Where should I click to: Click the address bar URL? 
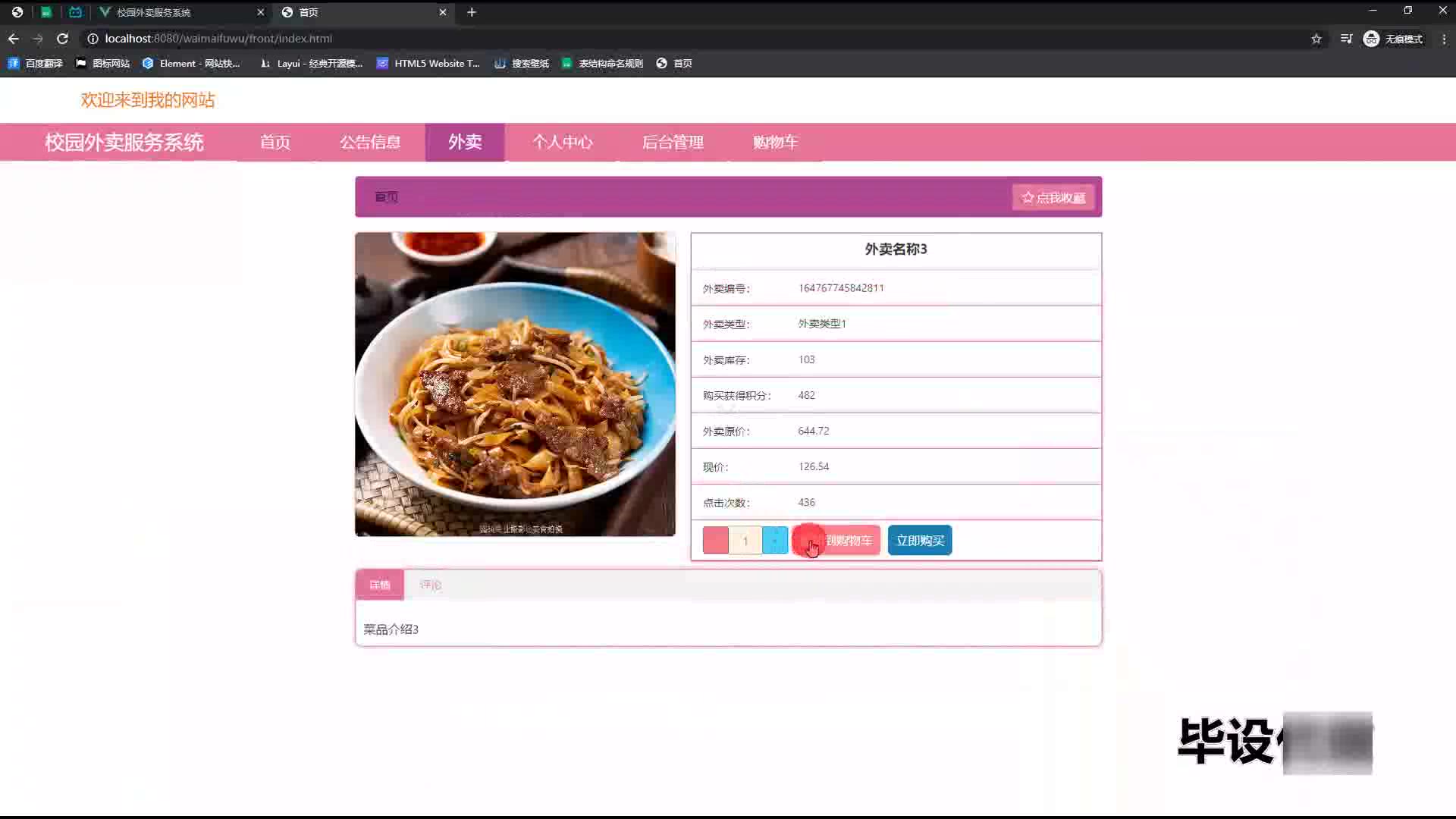click(218, 39)
